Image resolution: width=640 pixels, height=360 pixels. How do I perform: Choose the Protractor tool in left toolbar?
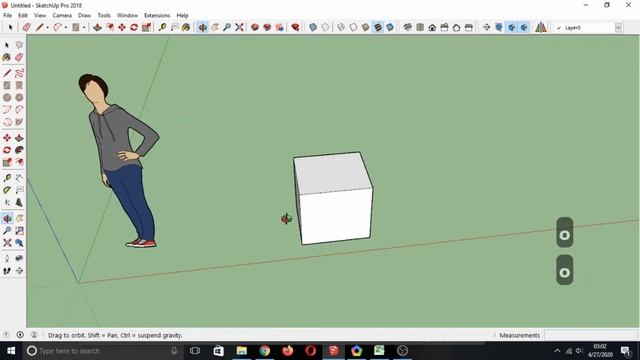coord(7,190)
